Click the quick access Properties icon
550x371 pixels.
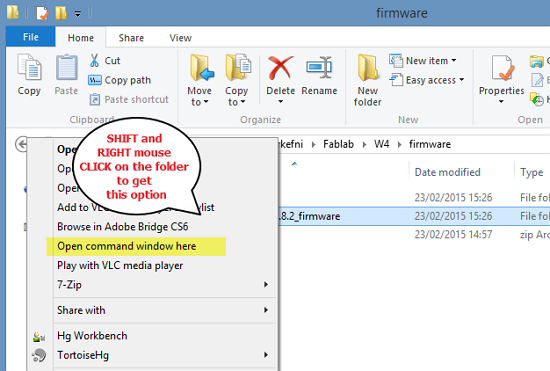[42, 13]
